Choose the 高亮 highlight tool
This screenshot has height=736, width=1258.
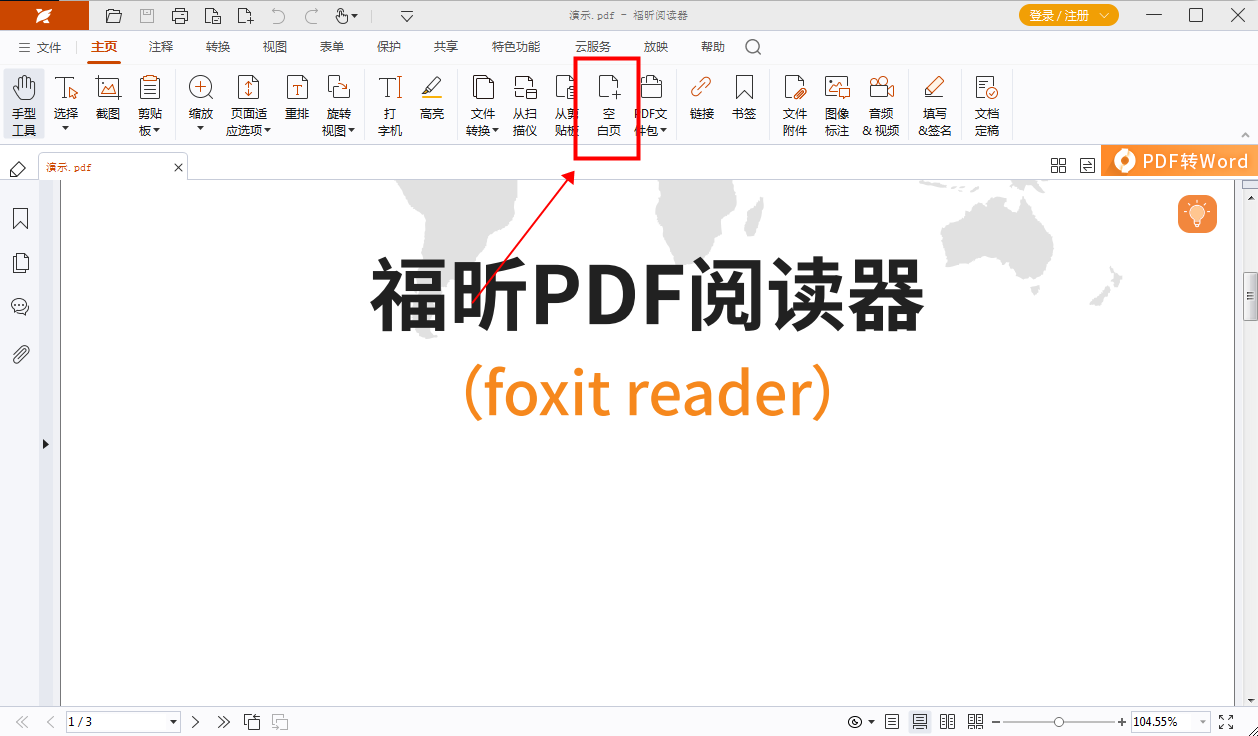point(432,98)
